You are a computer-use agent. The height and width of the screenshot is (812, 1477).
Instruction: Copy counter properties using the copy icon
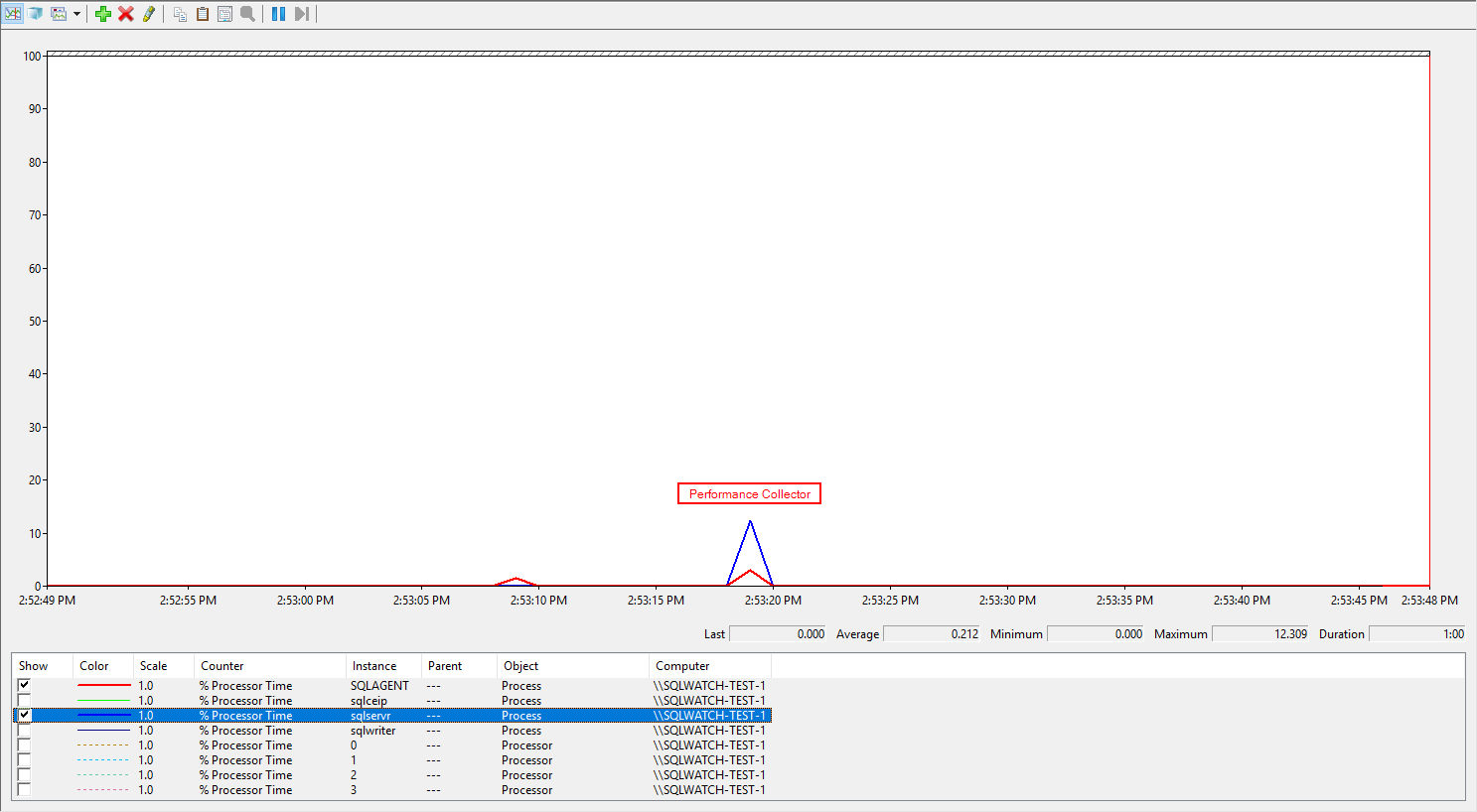[179, 13]
